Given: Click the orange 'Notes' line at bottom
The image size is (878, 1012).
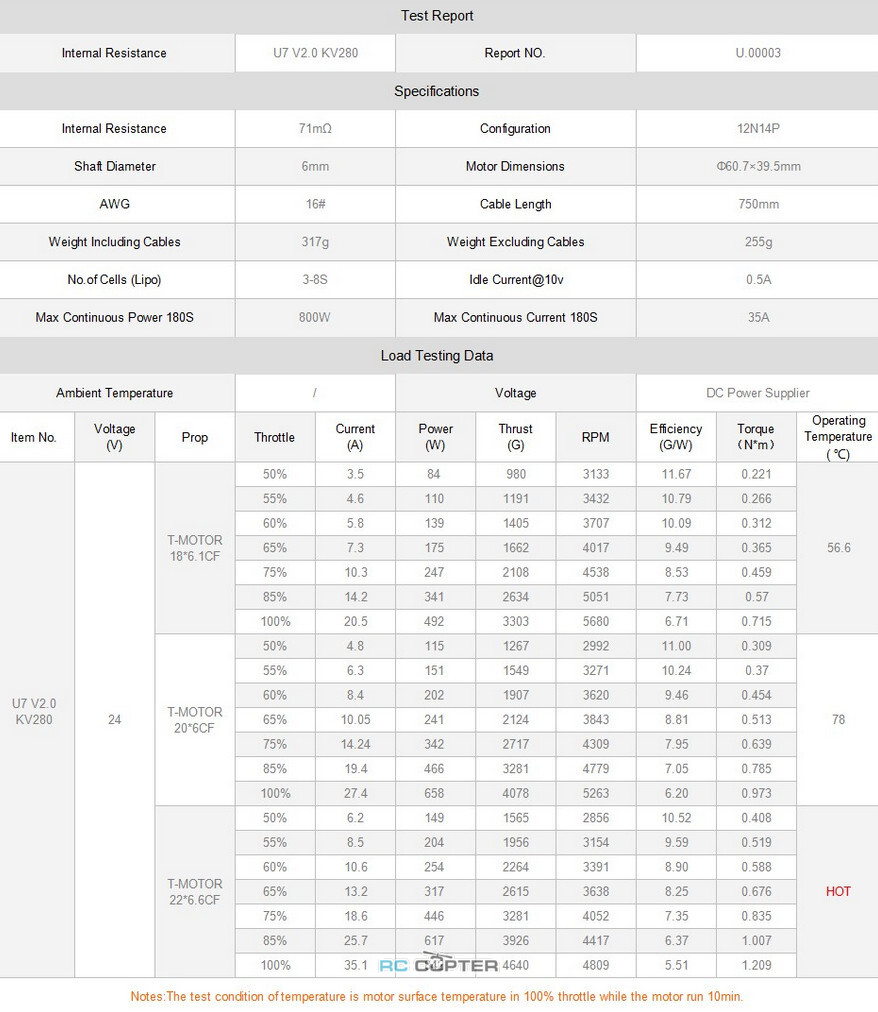Looking at the screenshot, I should pyautogui.click(x=436, y=996).
